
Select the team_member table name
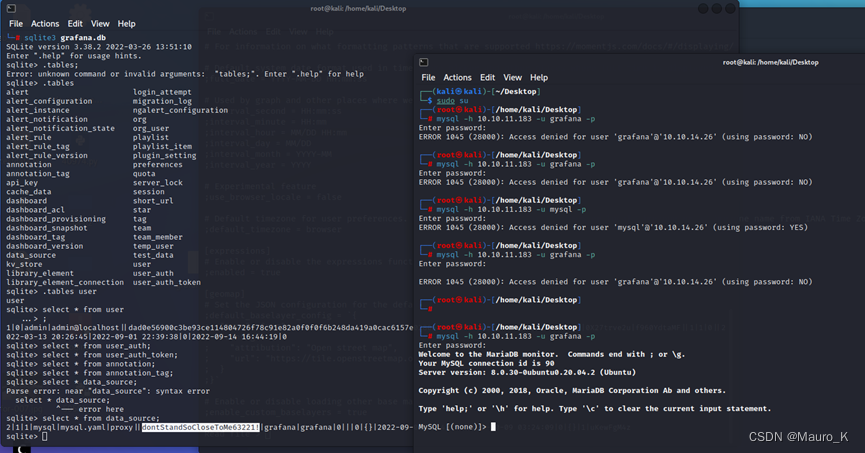tap(157, 237)
